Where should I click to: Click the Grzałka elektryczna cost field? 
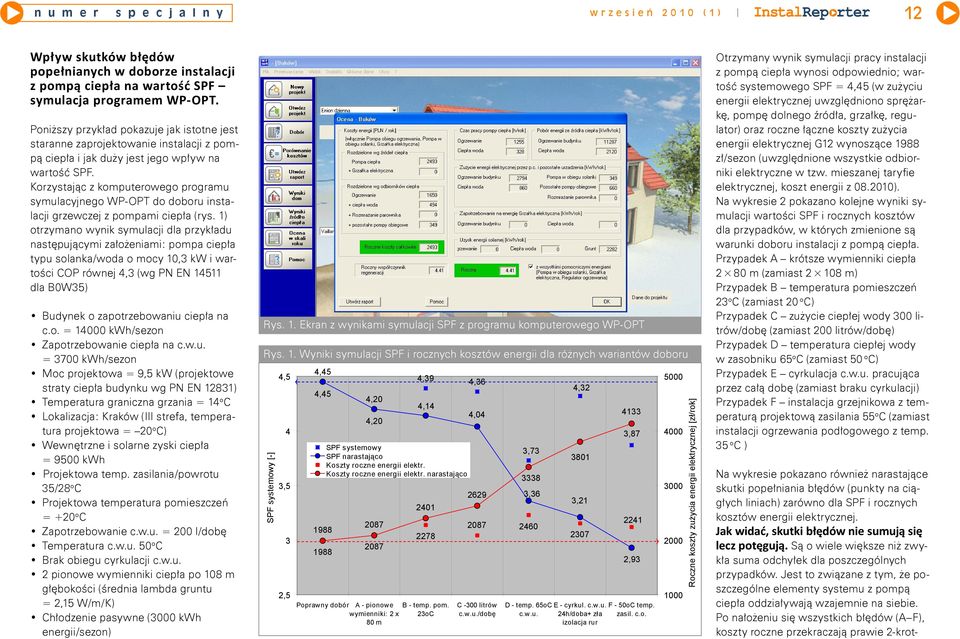[x=428, y=171]
